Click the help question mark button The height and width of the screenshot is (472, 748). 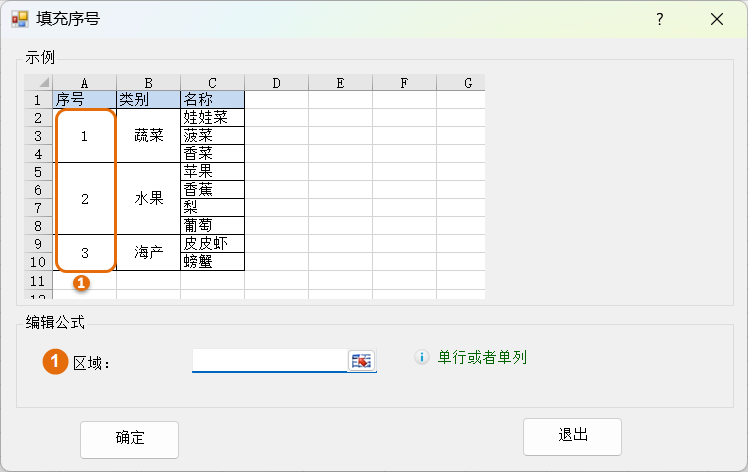pos(660,19)
